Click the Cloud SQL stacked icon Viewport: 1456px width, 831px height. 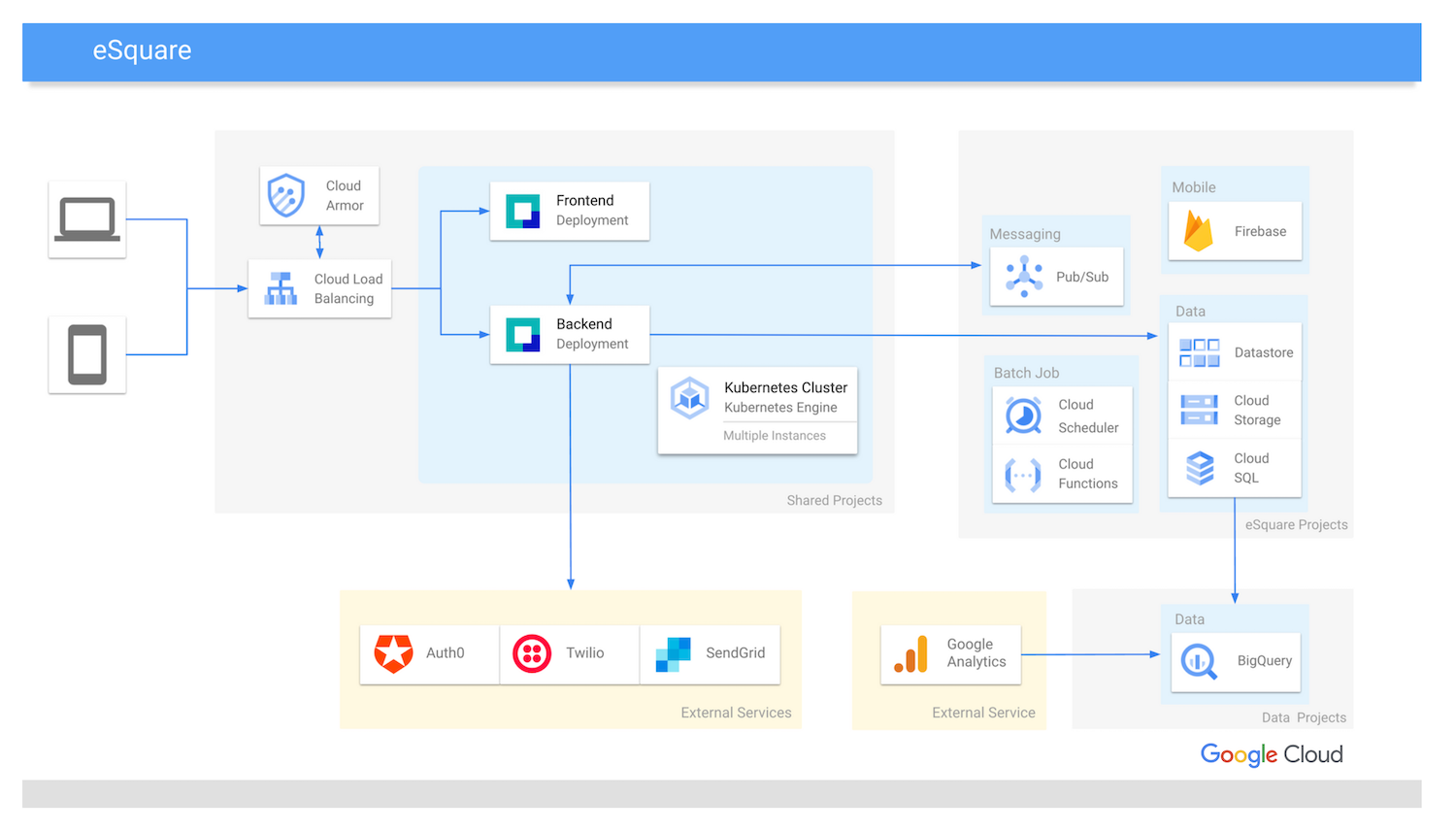click(x=1200, y=468)
